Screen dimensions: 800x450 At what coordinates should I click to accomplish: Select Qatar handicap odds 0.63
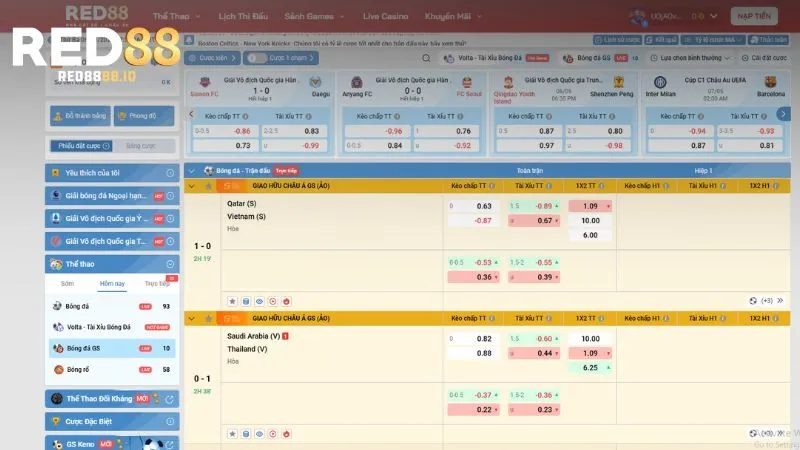point(473,206)
